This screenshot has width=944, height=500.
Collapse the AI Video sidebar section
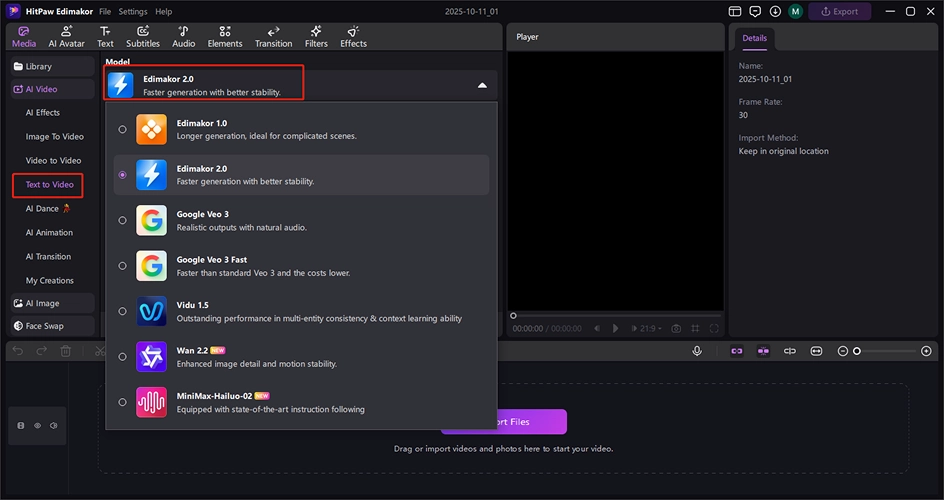point(52,89)
